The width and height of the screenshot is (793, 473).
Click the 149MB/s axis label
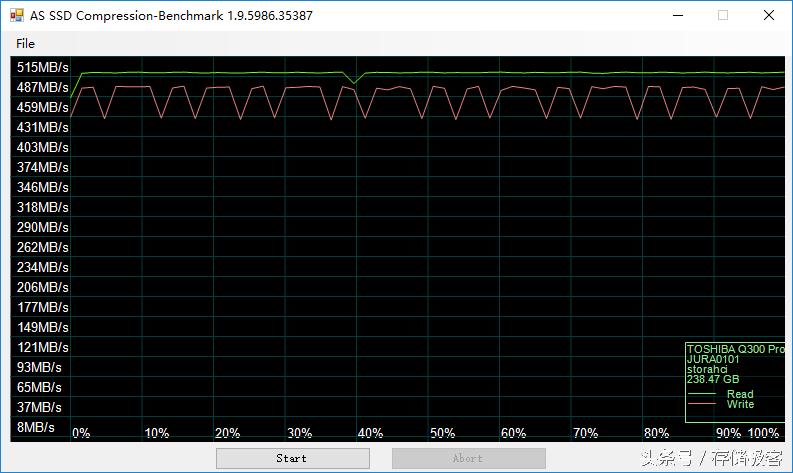42,327
